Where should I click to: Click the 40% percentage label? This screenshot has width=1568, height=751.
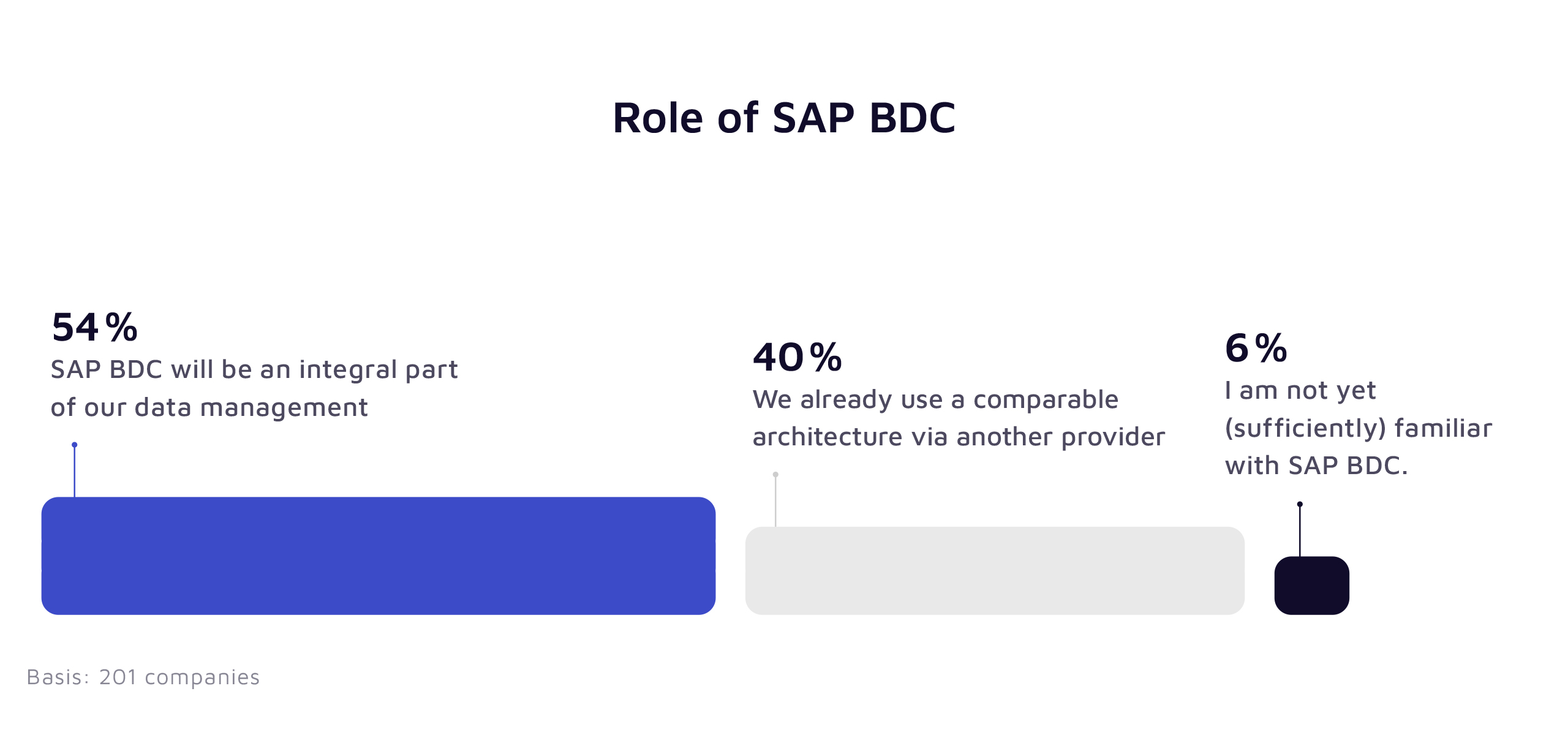click(797, 357)
